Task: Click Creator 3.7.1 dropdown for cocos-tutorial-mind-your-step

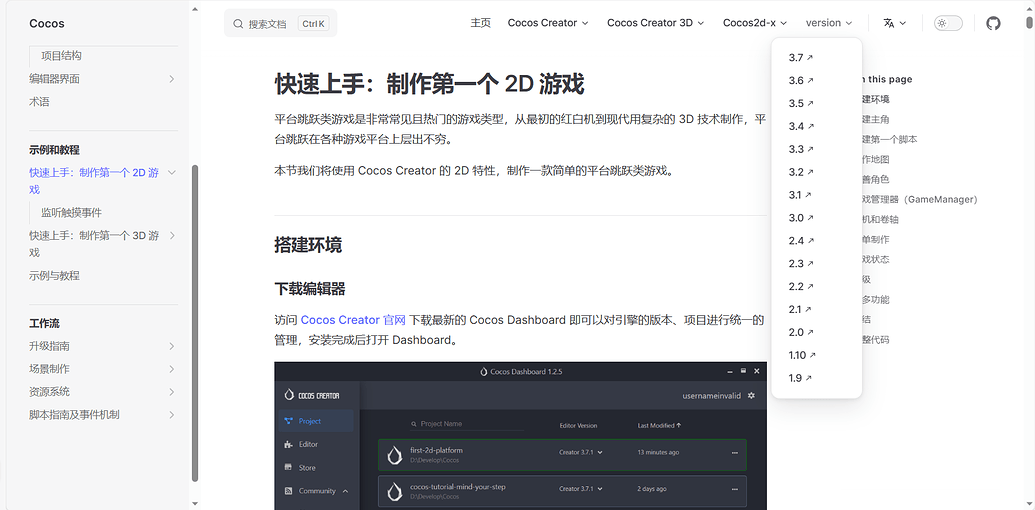Action: click(581, 489)
